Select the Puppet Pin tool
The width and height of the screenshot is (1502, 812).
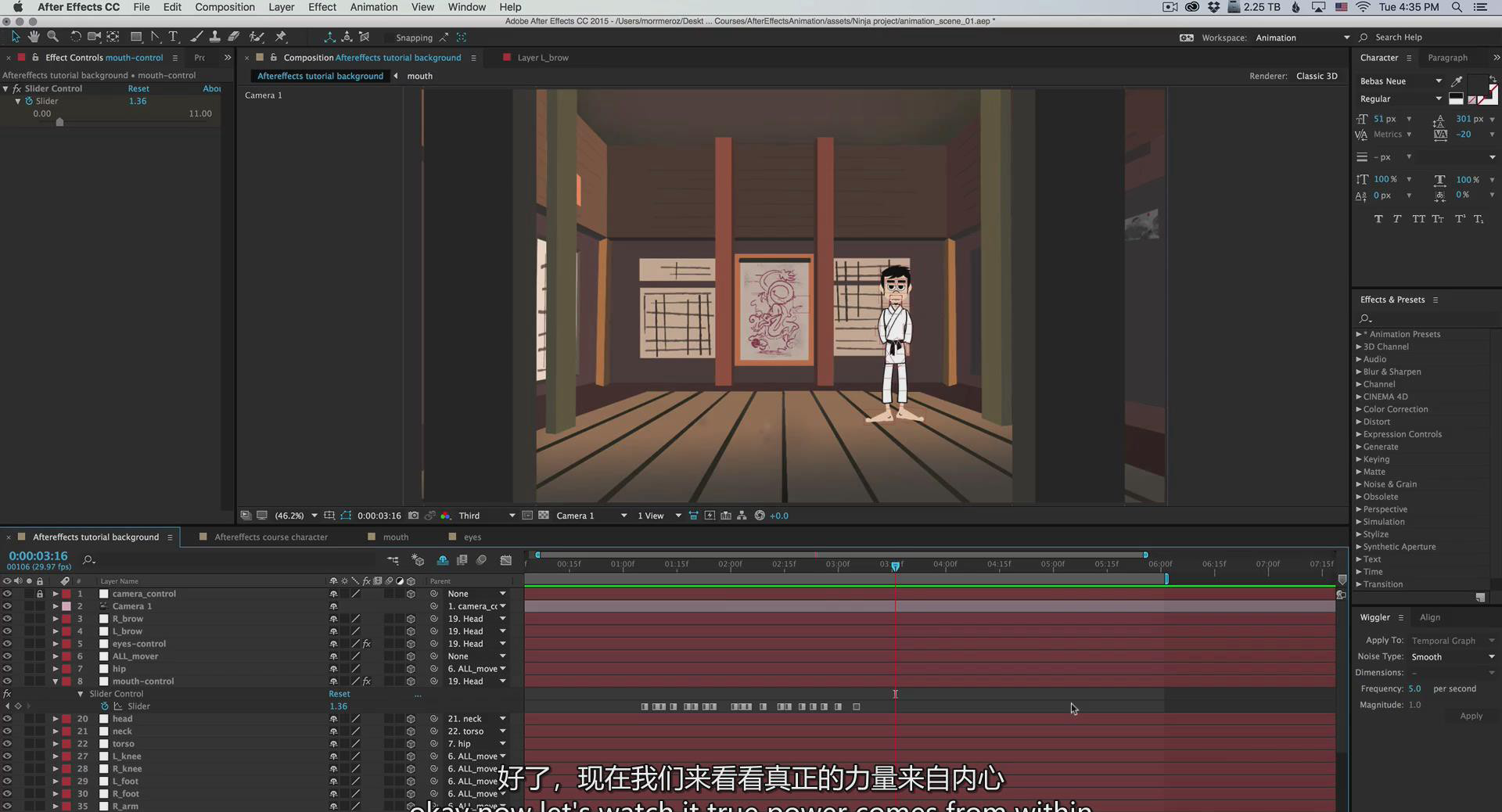281,37
